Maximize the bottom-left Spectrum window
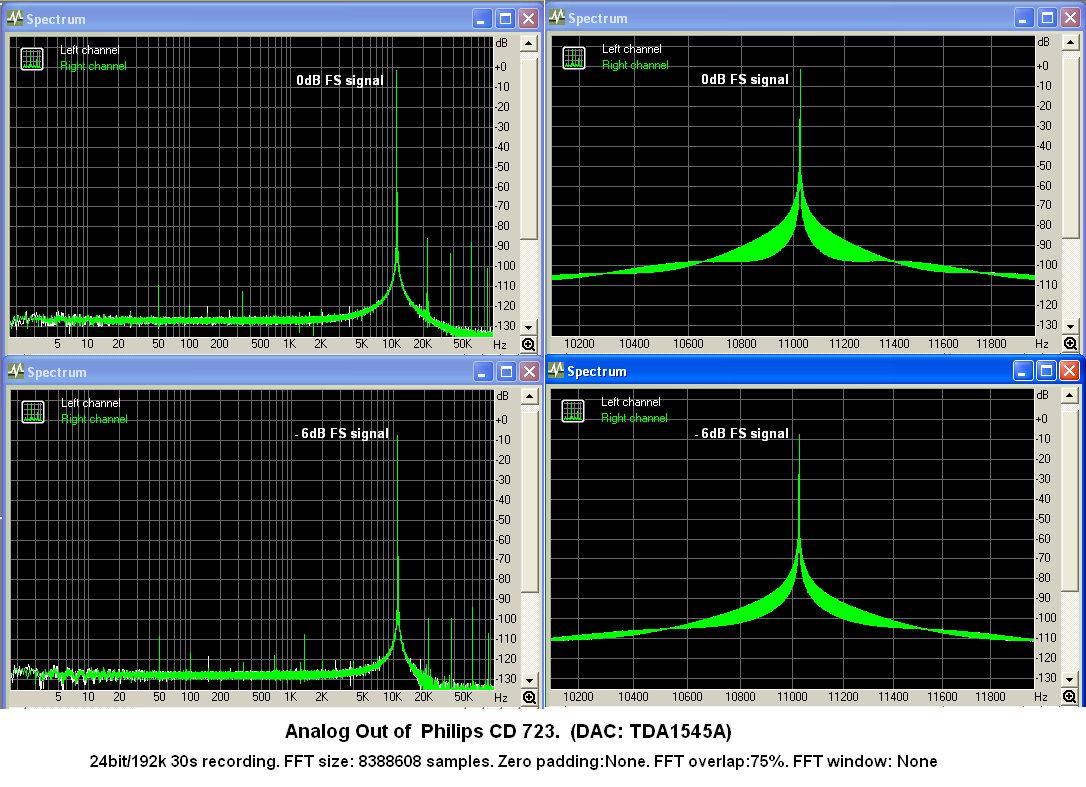This screenshot has height=787, width=1086. 506,371
